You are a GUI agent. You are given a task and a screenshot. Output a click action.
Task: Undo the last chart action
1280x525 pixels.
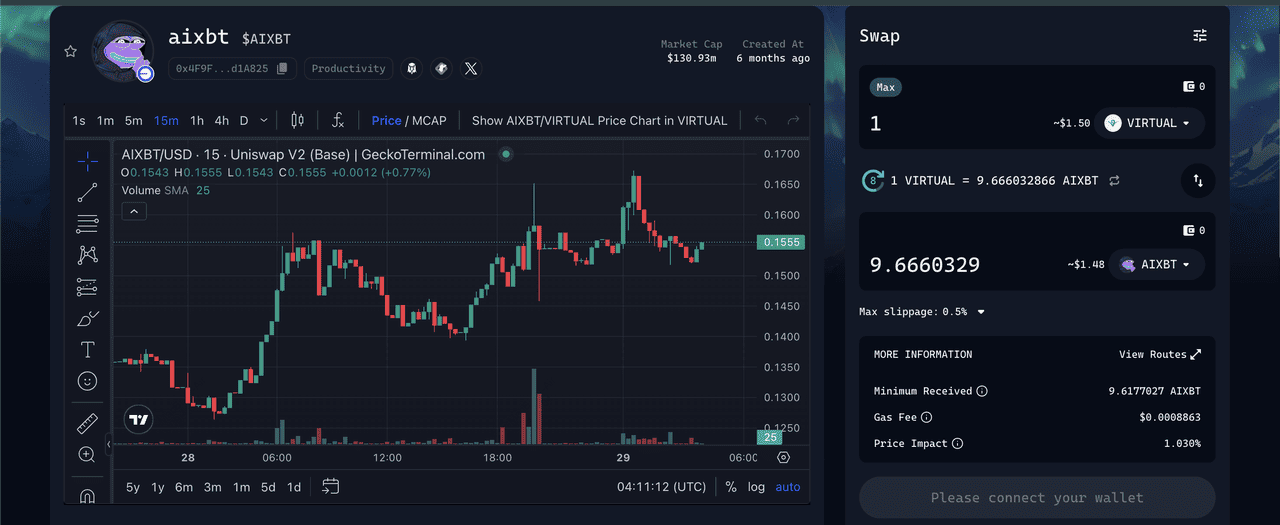[x=760, y=120]
